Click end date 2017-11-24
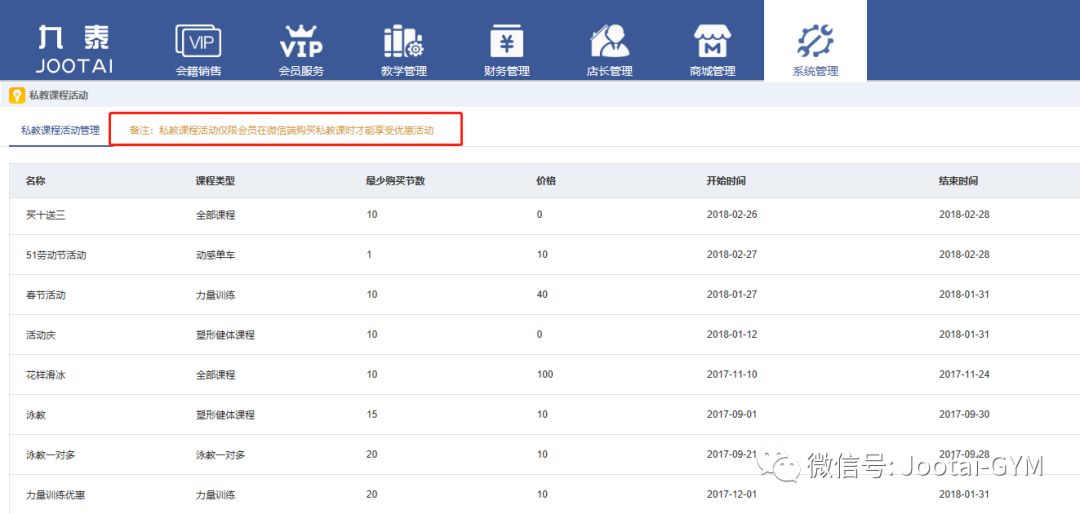This screenshot has width=1080, height=514. coord(964,375)
